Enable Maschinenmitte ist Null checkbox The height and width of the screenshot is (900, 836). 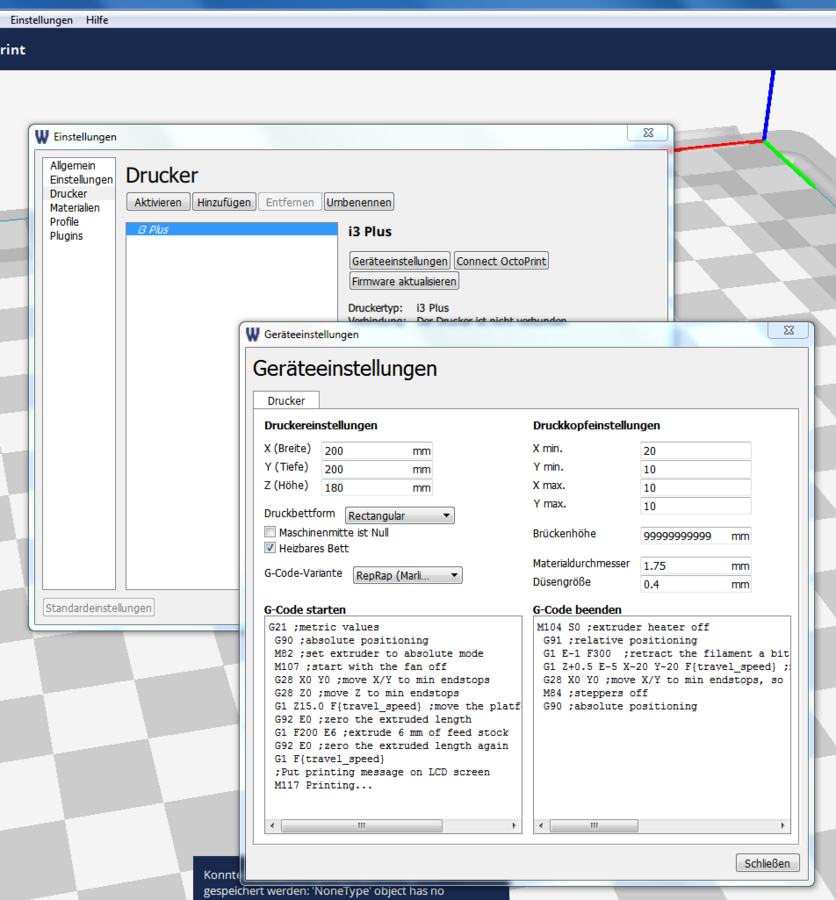click(x=270, y=532)
